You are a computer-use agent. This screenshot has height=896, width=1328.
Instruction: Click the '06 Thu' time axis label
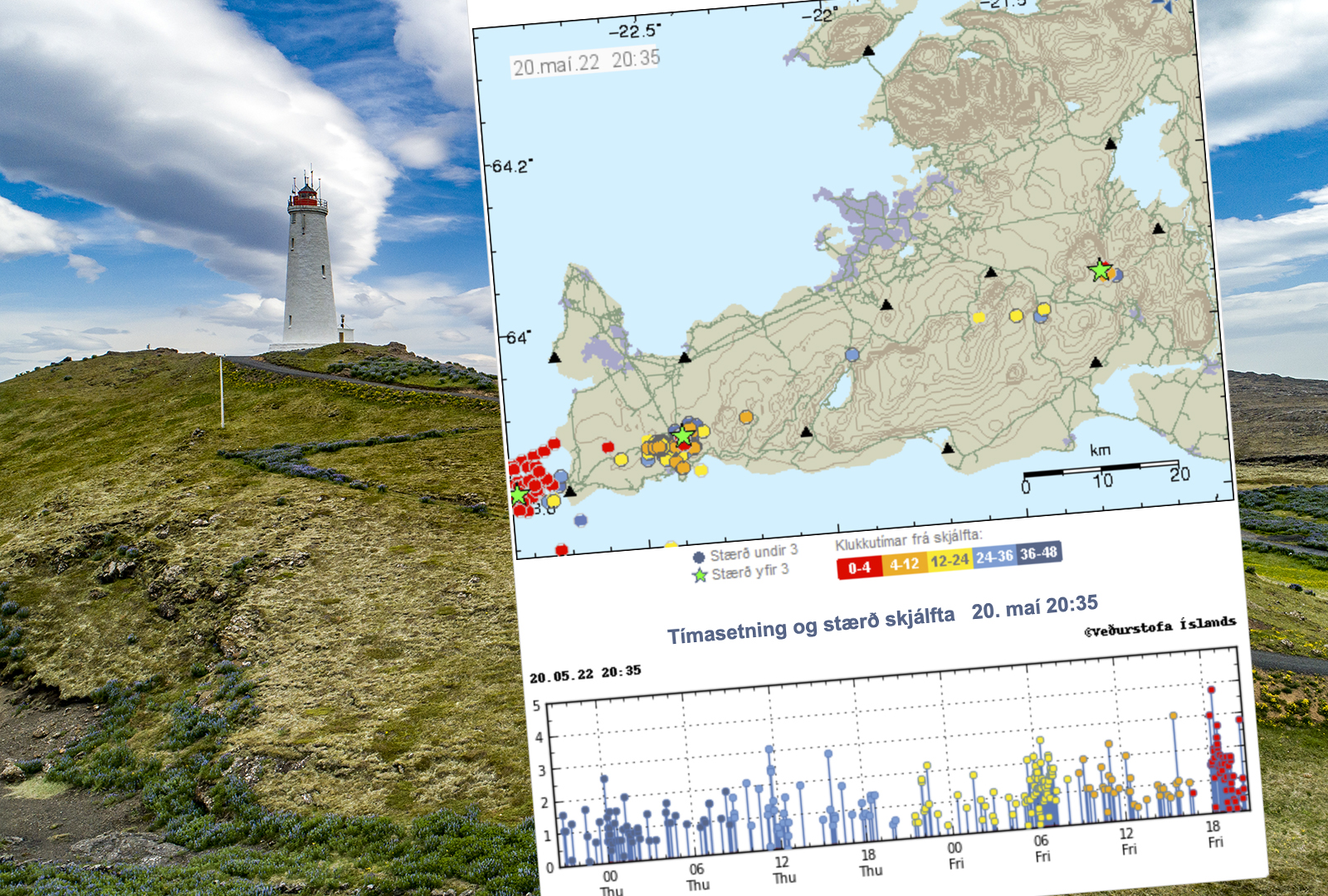(x=697, y=877)
